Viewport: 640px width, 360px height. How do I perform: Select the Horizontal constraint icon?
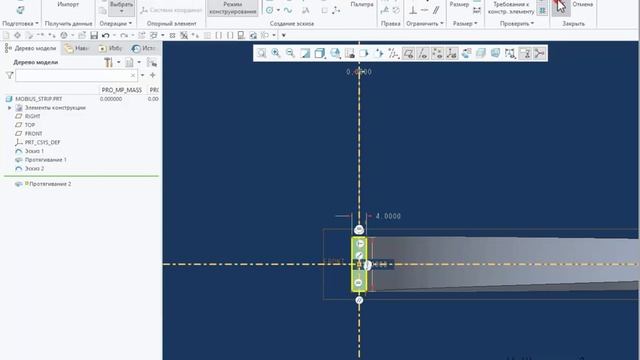coord(424,10)
